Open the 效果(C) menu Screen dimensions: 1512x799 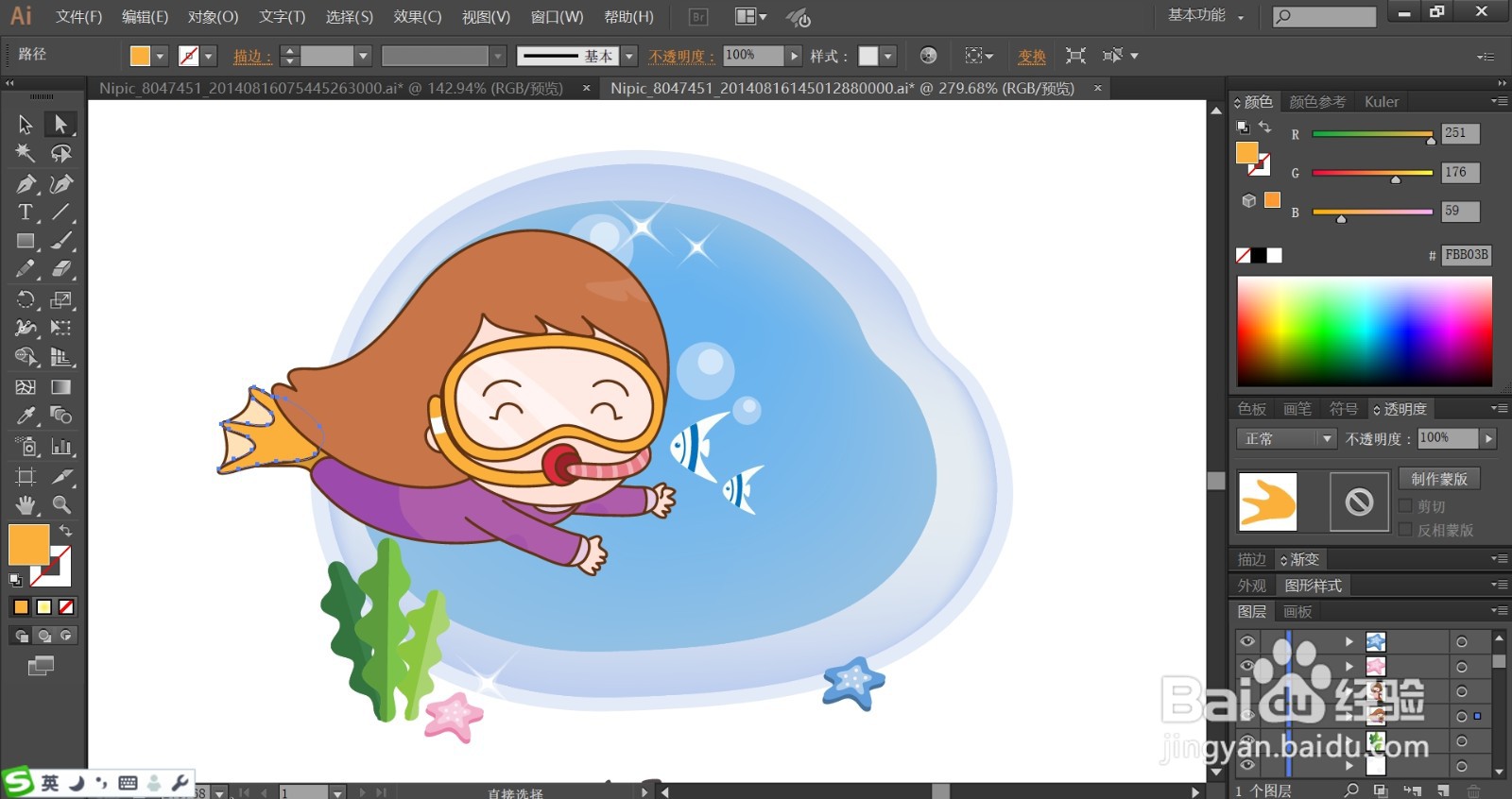(x=418, y=17)
